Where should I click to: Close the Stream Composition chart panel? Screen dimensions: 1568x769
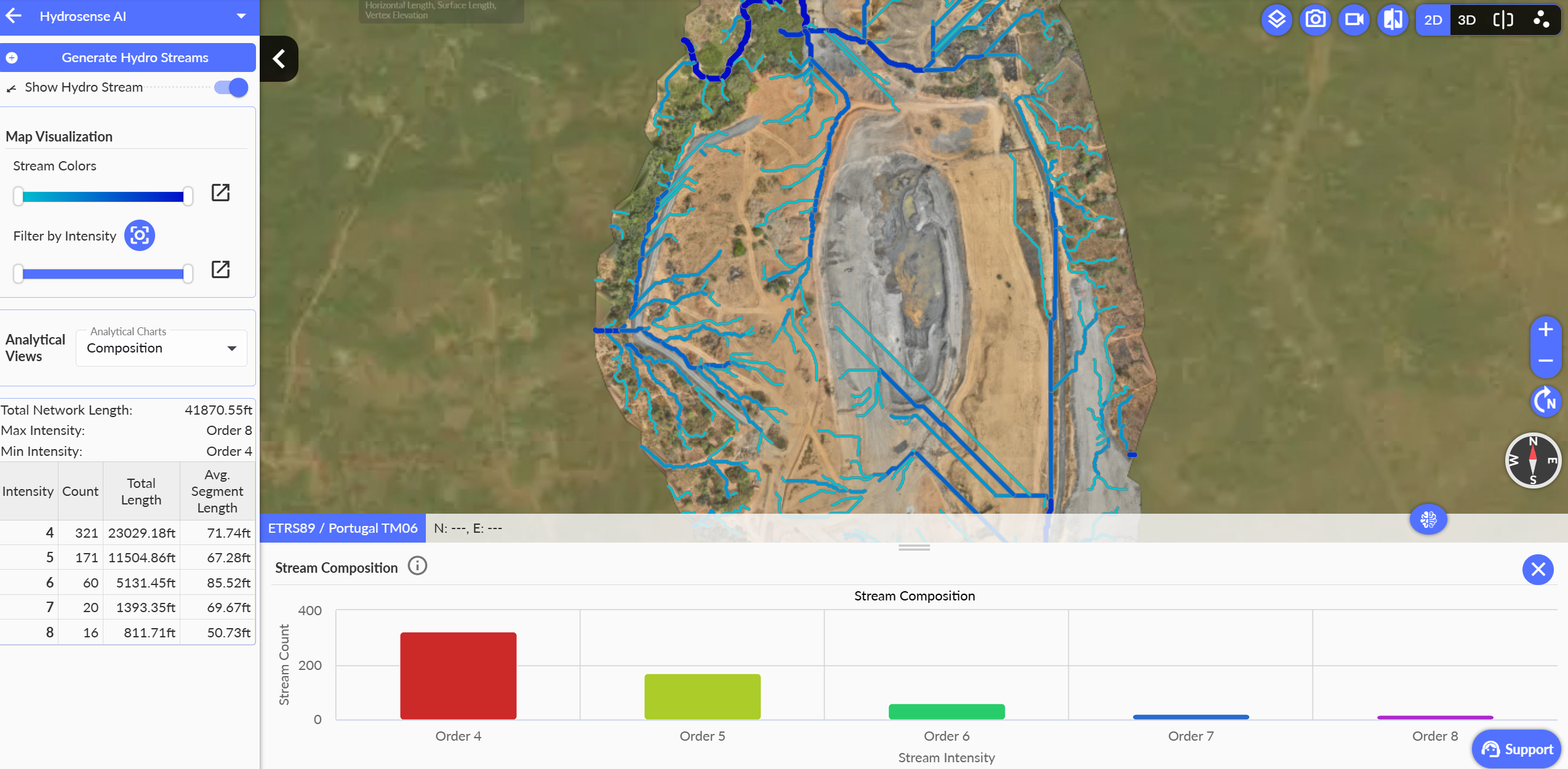(1537, 569)
